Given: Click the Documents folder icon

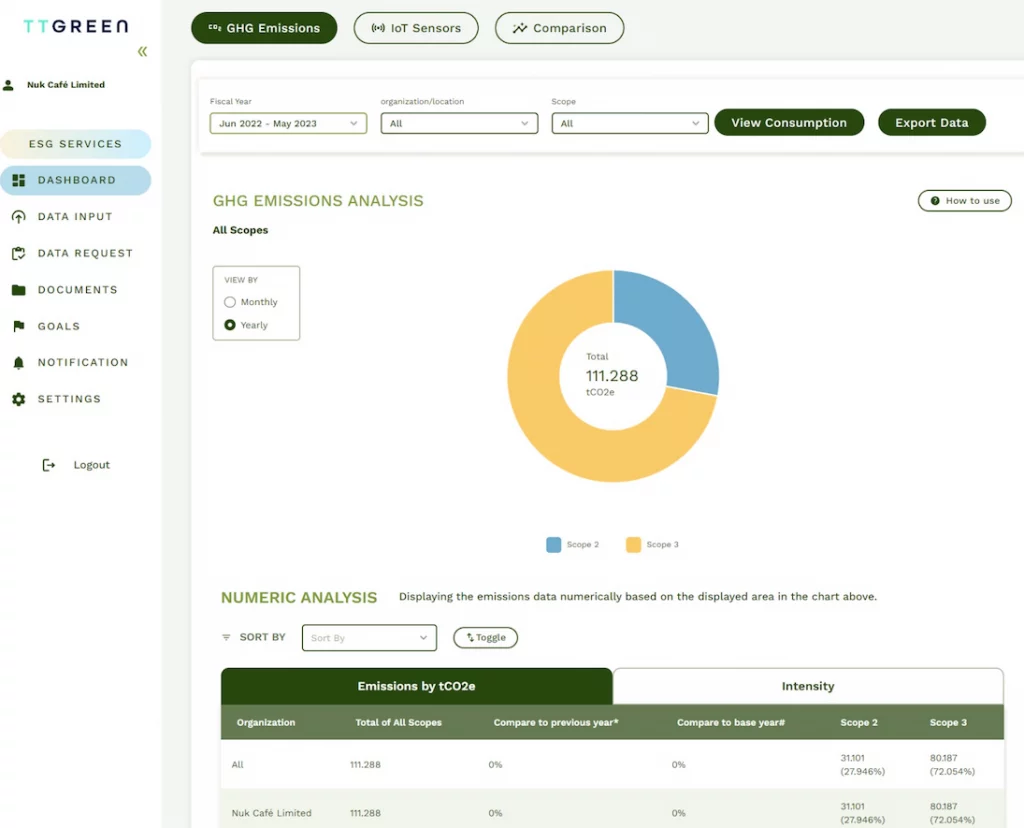Looking at the screenshot, I should (18, 290).
